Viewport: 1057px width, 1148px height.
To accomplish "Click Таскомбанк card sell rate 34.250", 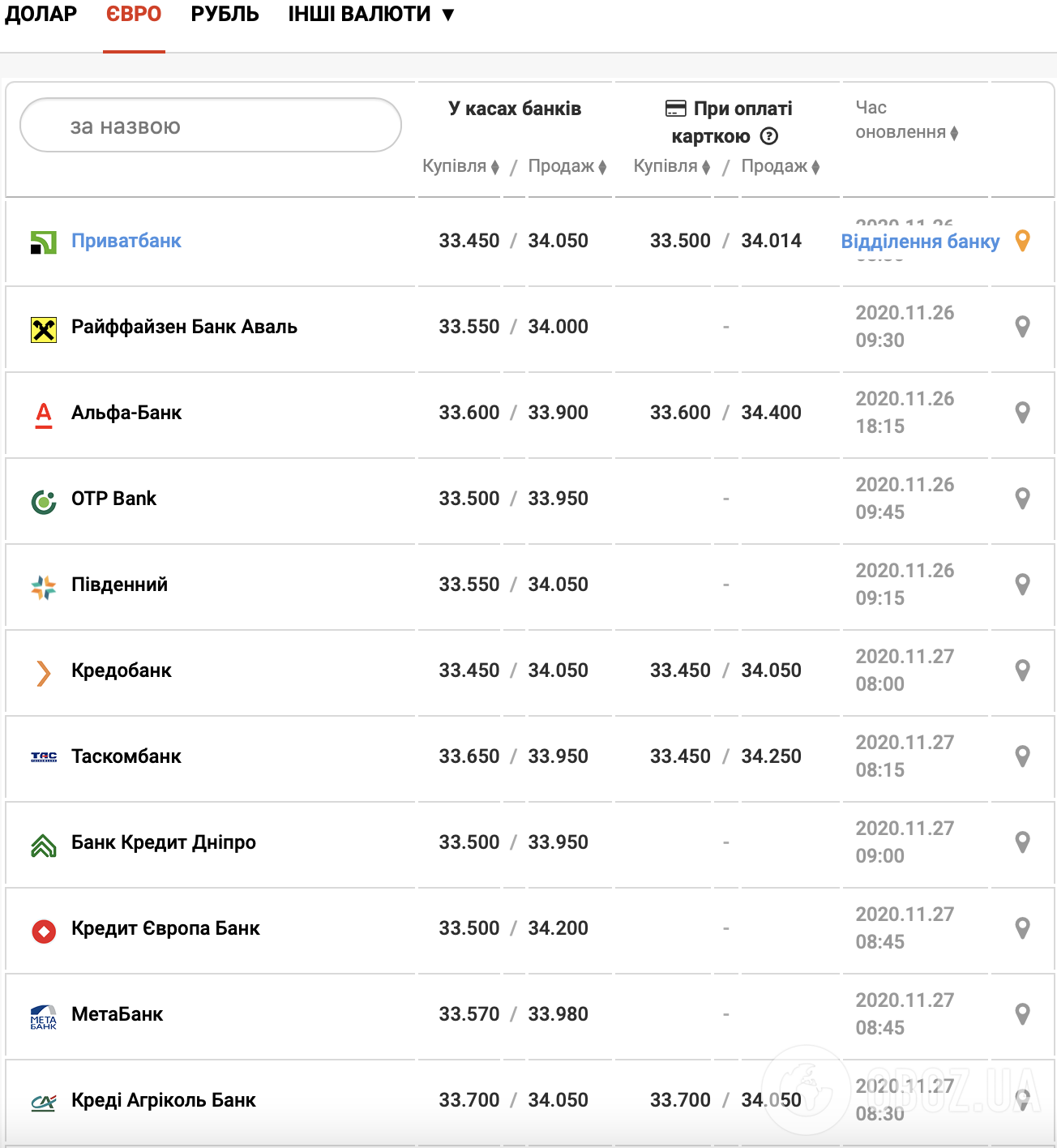I will (x=771, y=756).
